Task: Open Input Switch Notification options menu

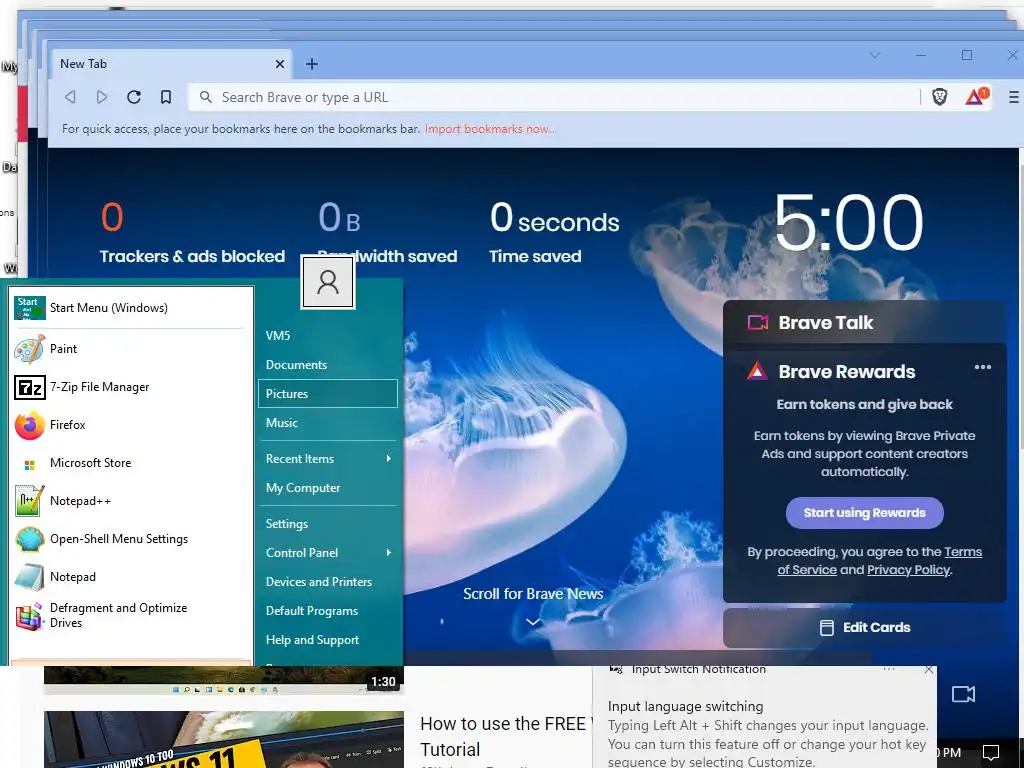Action: [x=889, y=669]
